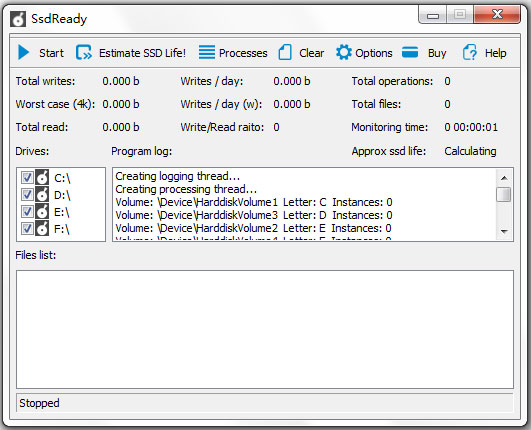The width and height of the screenshot is (531, 430).
Task: Toggle the F:\ drive checkbox
Action: (x=27, y=229)
